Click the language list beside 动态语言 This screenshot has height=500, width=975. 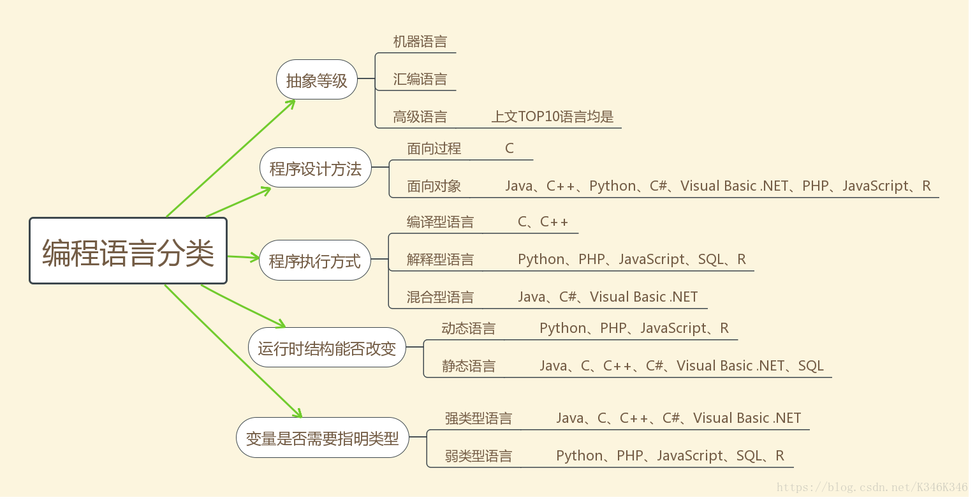[634, 328]
